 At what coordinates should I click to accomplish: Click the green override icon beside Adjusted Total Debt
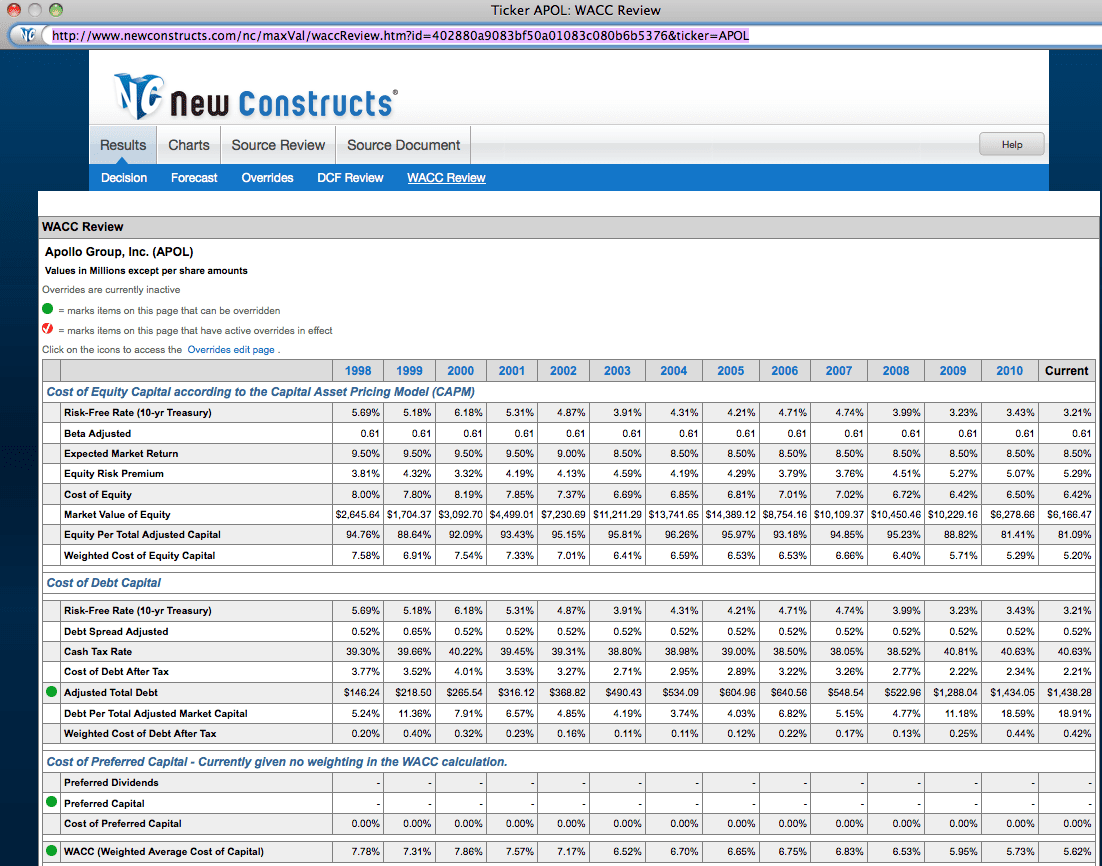point(51,692)
